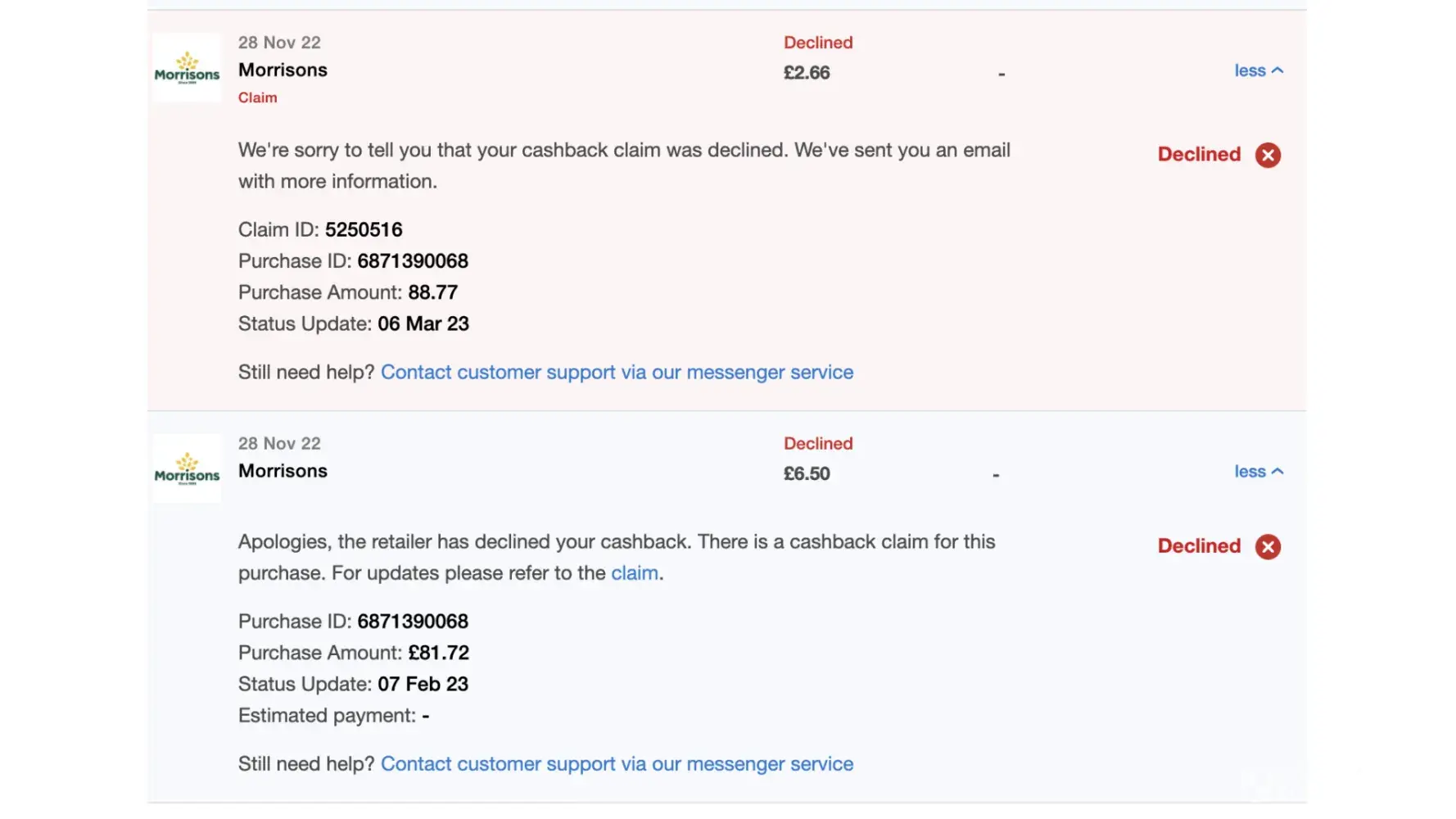This screenshot has width=1456, height=819.
Task: Contact customer support below the "Estimated payment" line
Action: click(617, 764)
